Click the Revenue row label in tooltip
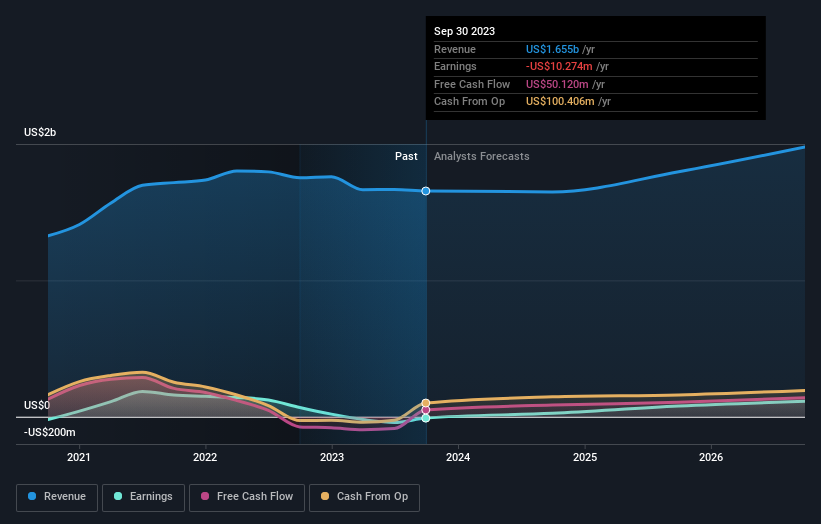The height and width of the screenshot is (524, 821). coord(455,49)
